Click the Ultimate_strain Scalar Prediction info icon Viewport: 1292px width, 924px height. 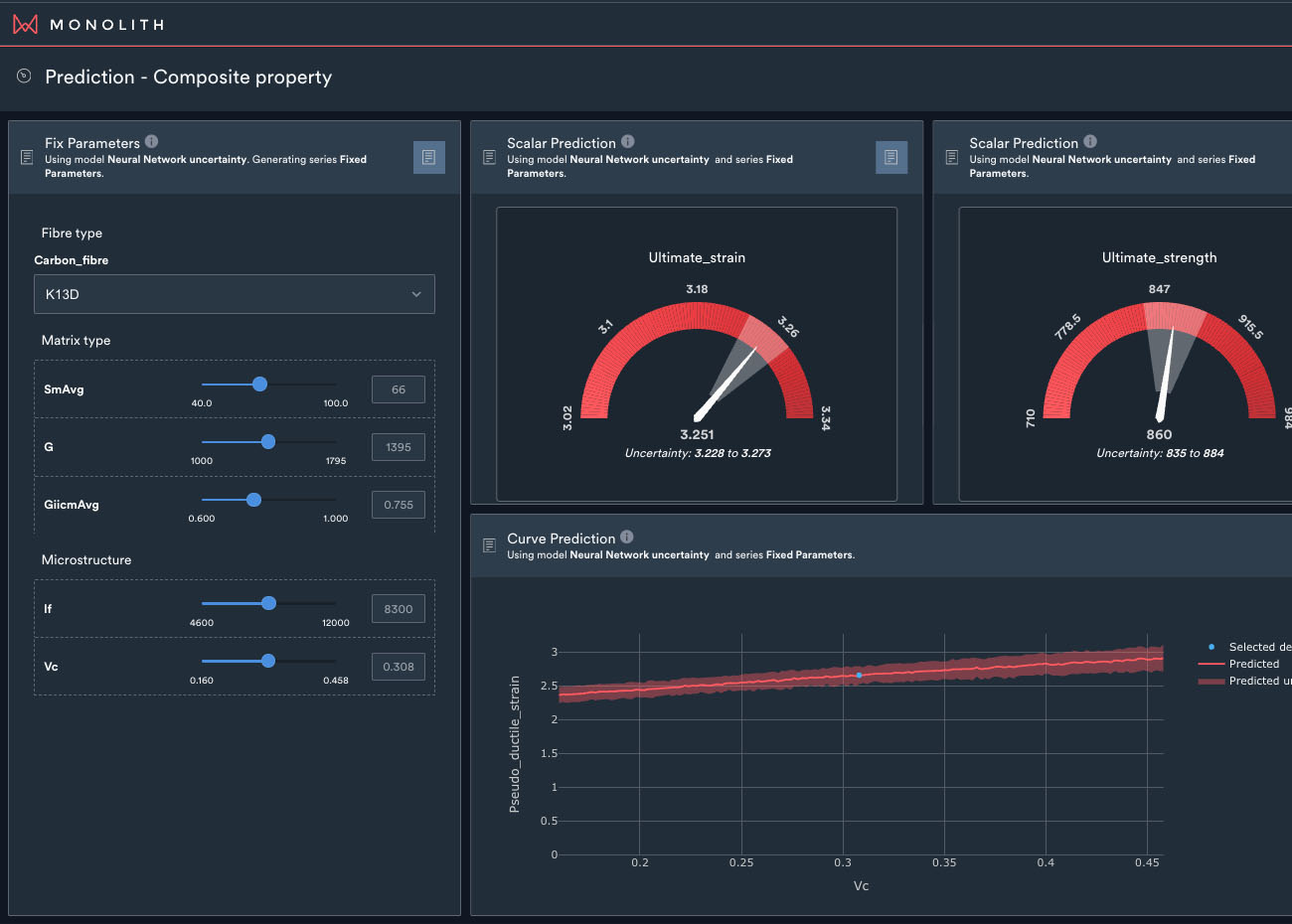[x=627, y=141]
